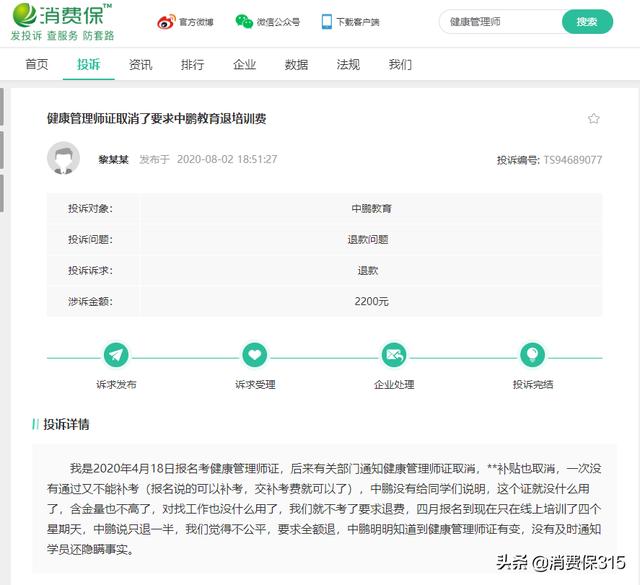The image size is (640, 585).
Task: Click the 投诉问题: label
Action: tap(90, 240)
